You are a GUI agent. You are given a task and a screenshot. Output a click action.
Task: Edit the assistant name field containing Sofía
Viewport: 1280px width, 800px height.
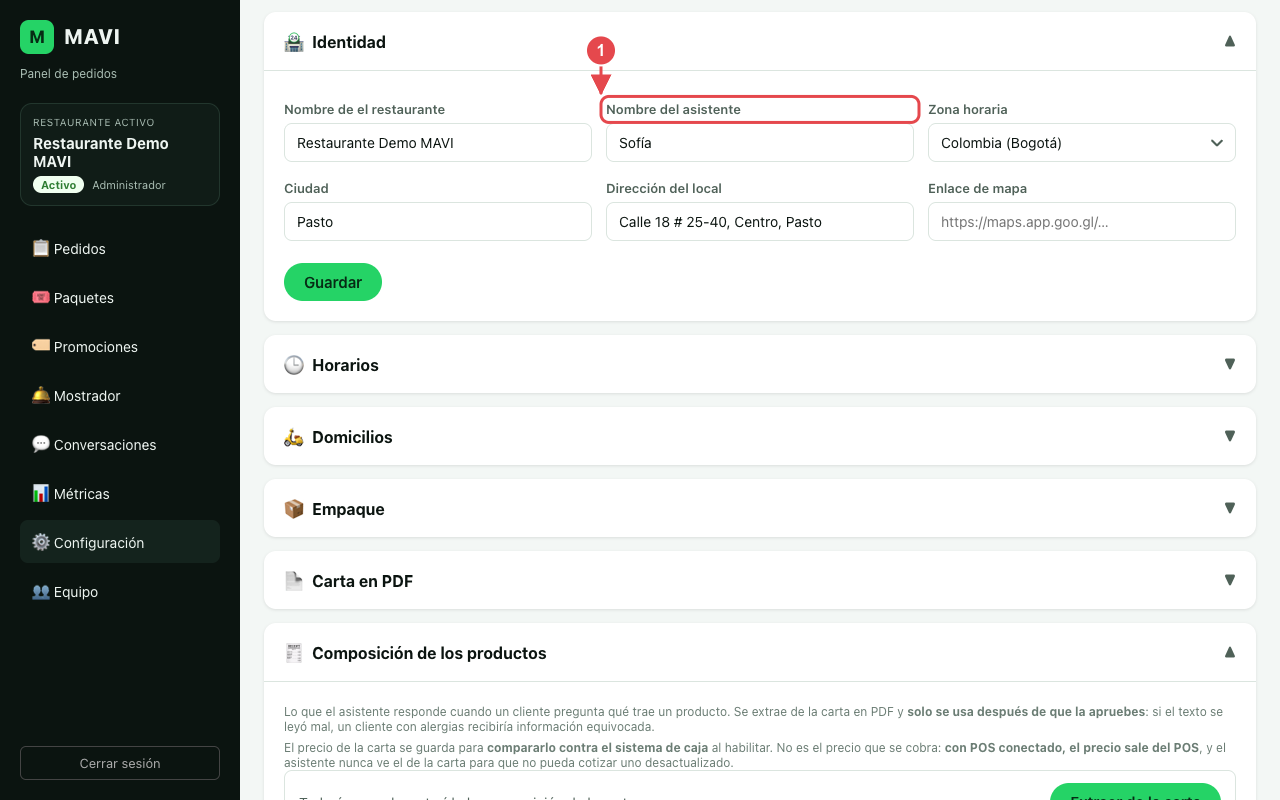pos(760,143)
